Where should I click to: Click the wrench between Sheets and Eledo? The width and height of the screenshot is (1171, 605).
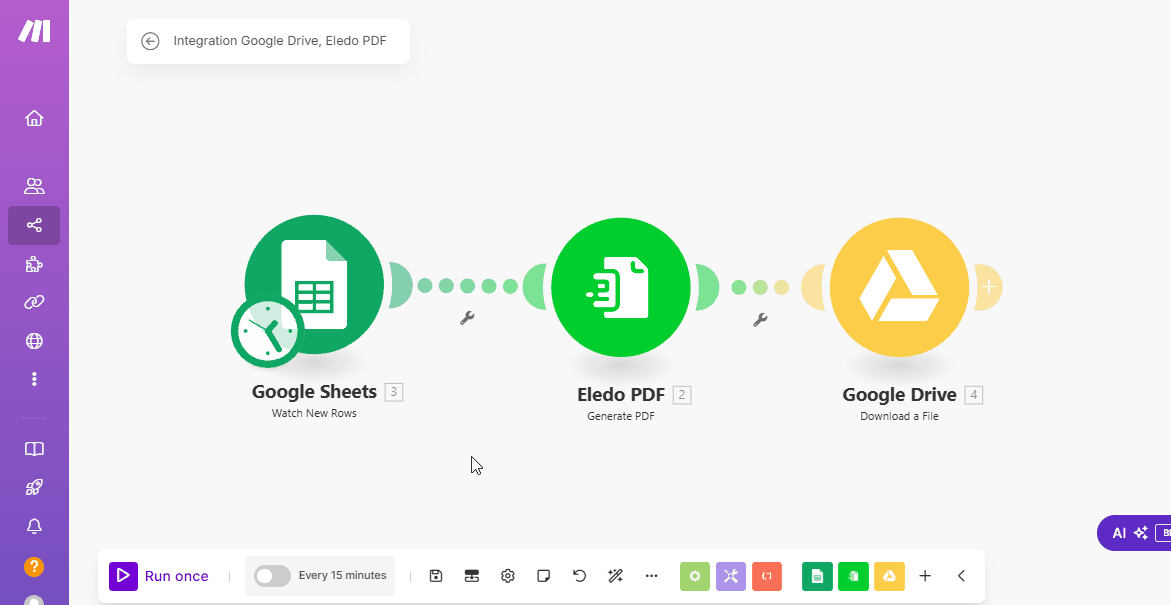point(467,318)
